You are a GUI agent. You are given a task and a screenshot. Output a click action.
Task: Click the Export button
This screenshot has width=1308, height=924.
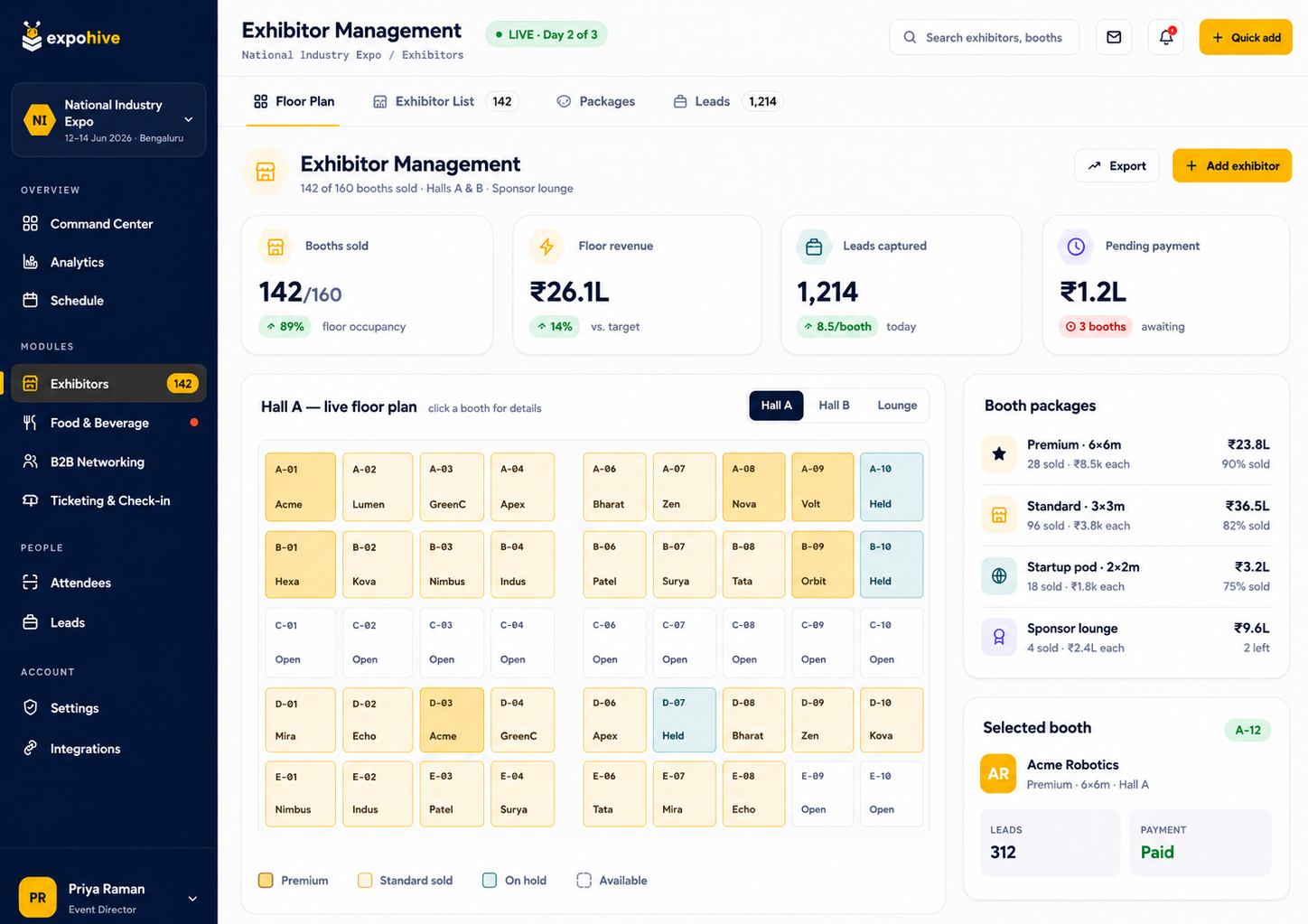[1116, 165]
